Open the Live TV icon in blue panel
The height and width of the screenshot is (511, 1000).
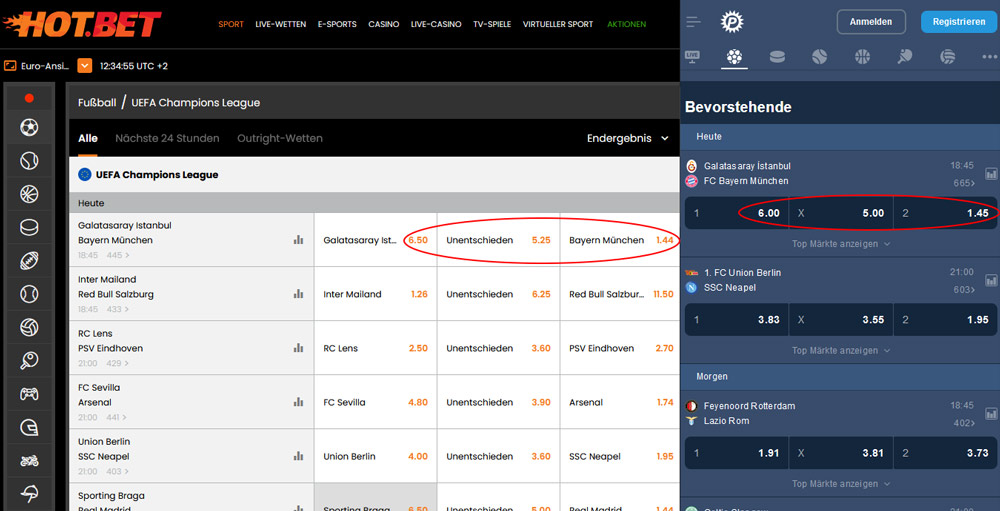pyautogui.click(x=692, y=56)
